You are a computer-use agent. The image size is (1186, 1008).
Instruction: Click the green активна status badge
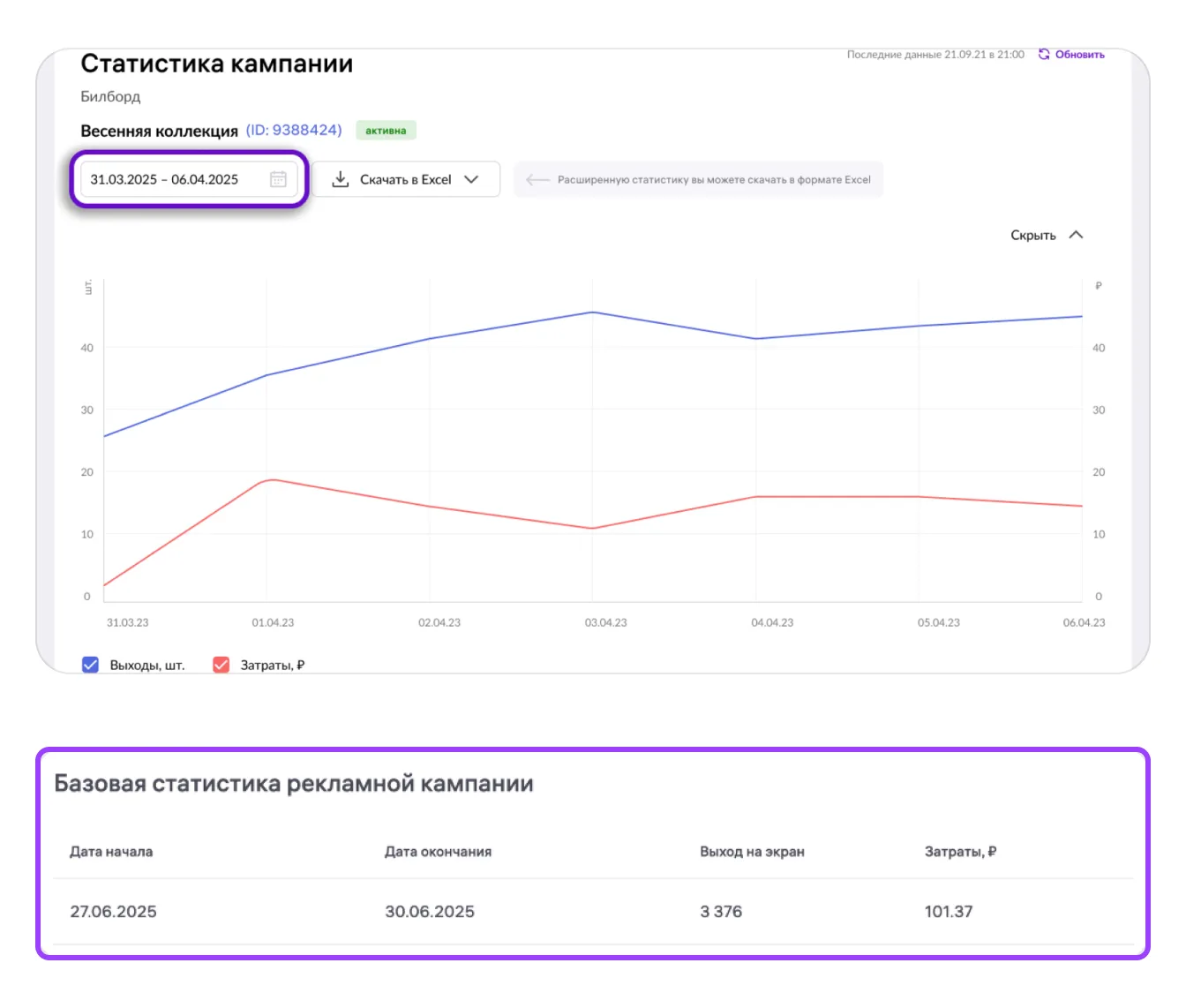click(x=386, y=131)
